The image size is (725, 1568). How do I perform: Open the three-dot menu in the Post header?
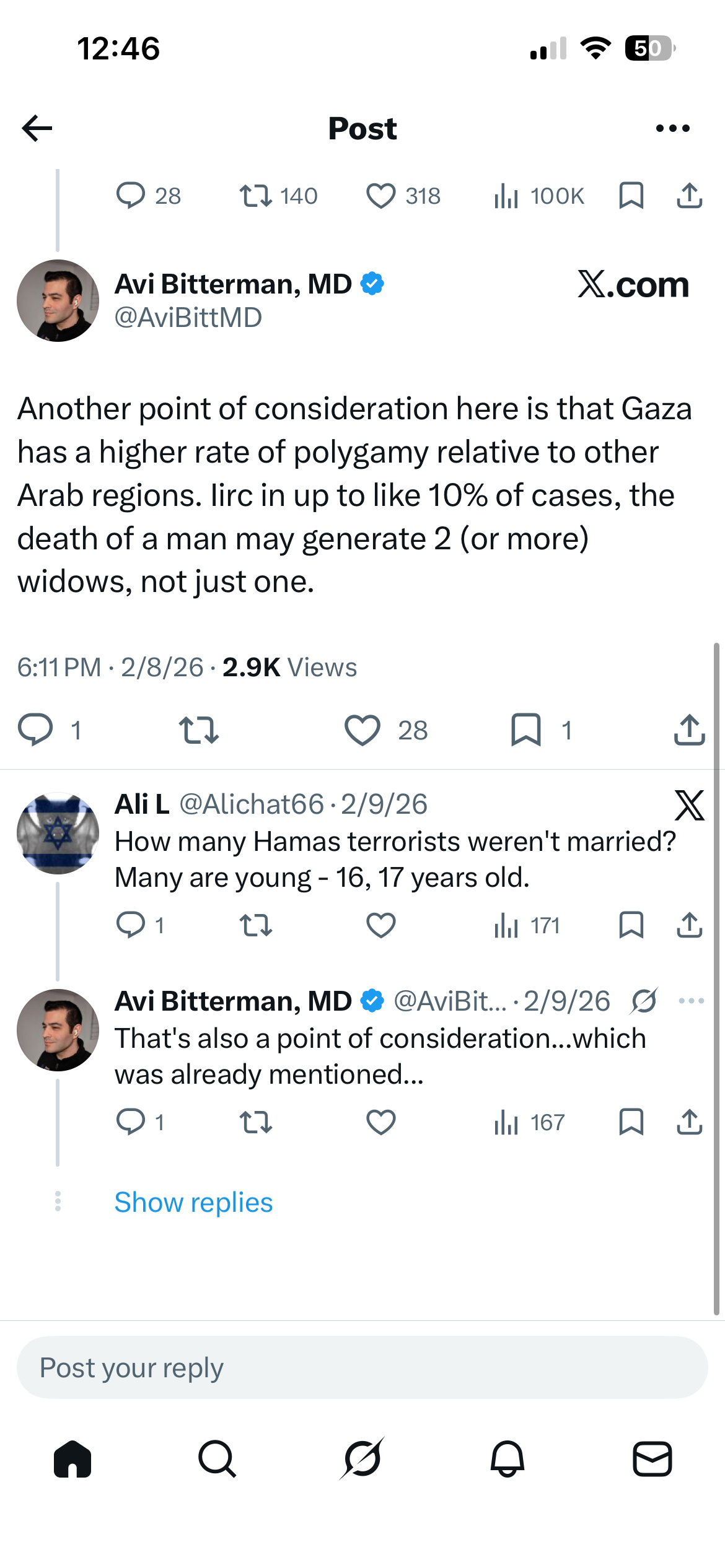pos(672,128)
